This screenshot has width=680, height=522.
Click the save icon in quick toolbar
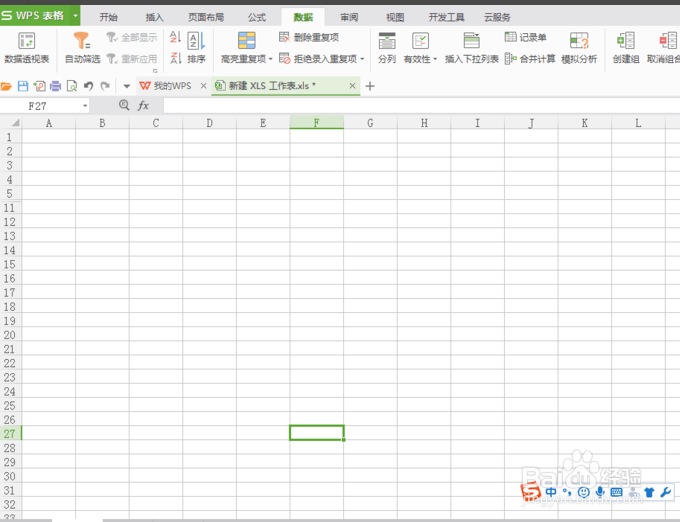click(23, 86)
